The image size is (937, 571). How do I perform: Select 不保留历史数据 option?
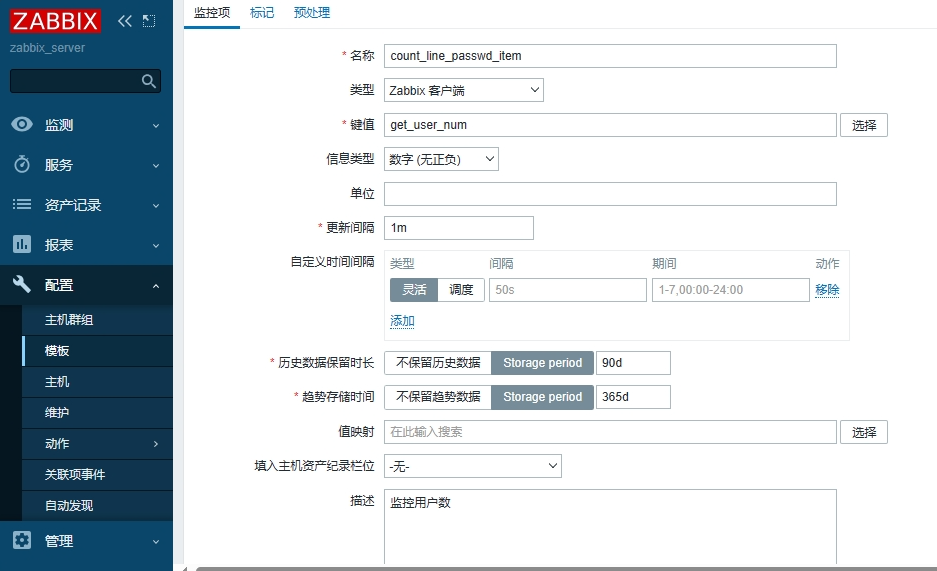(437, 363)
